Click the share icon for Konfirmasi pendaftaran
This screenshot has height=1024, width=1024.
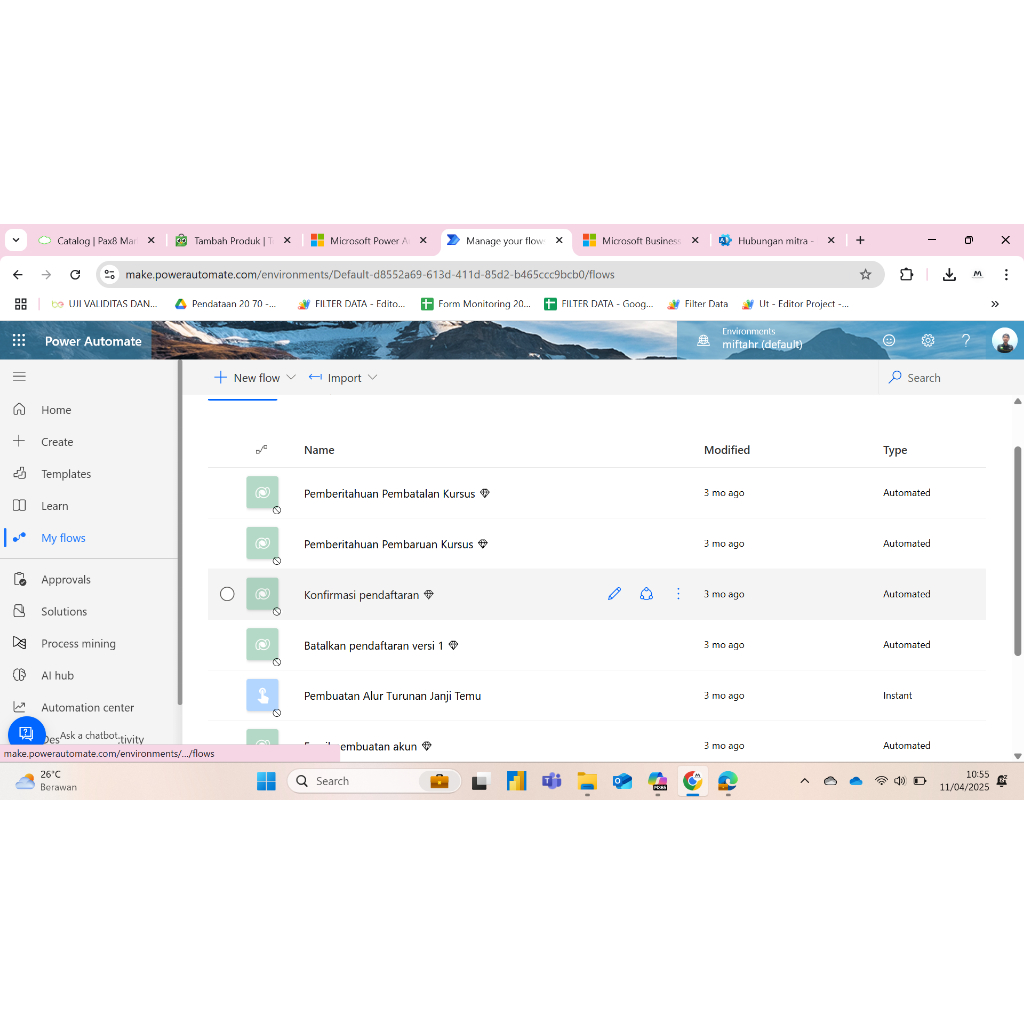coord(647,594)
